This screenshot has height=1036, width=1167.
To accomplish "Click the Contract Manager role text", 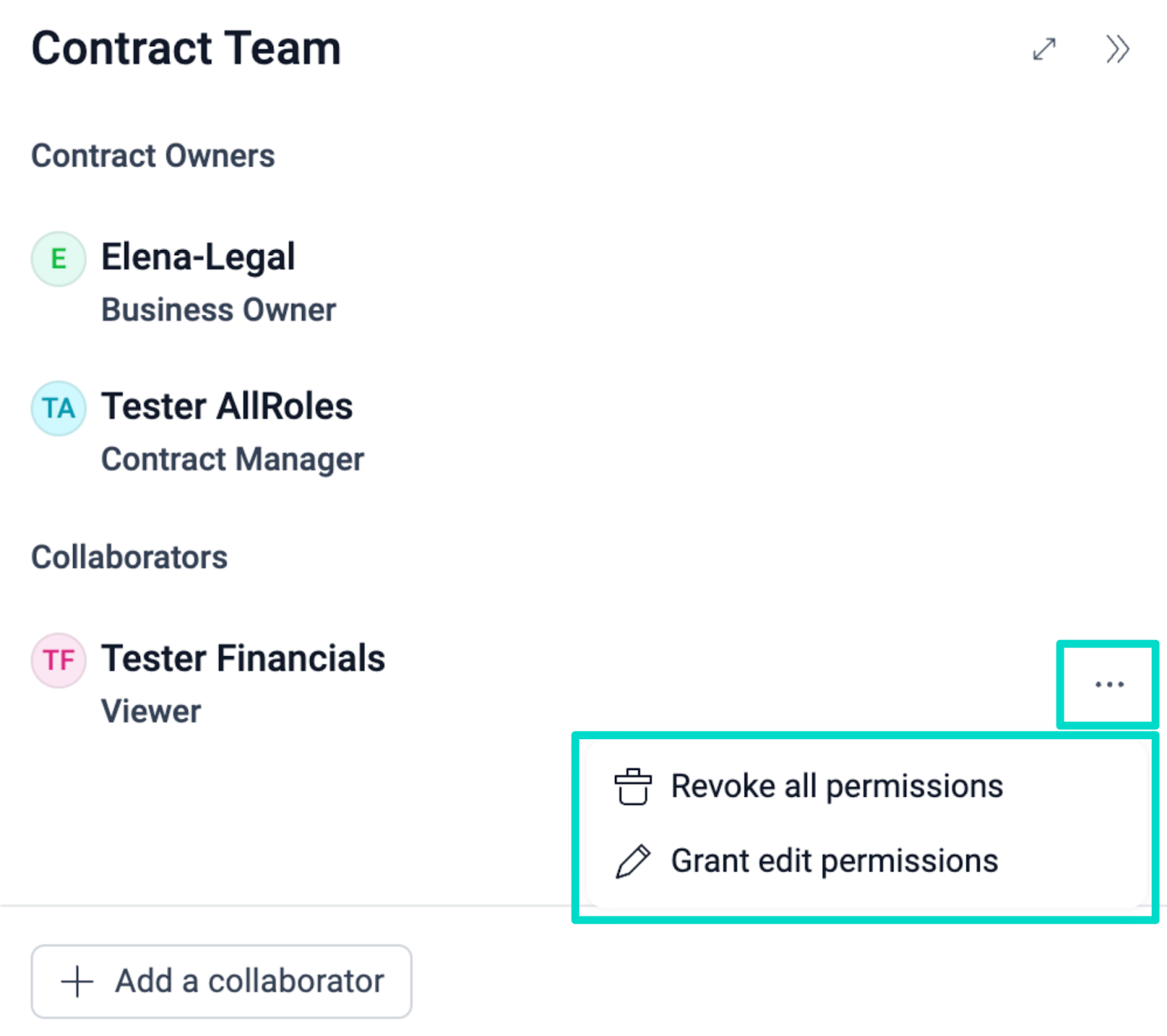I will [x=232, y=459].
